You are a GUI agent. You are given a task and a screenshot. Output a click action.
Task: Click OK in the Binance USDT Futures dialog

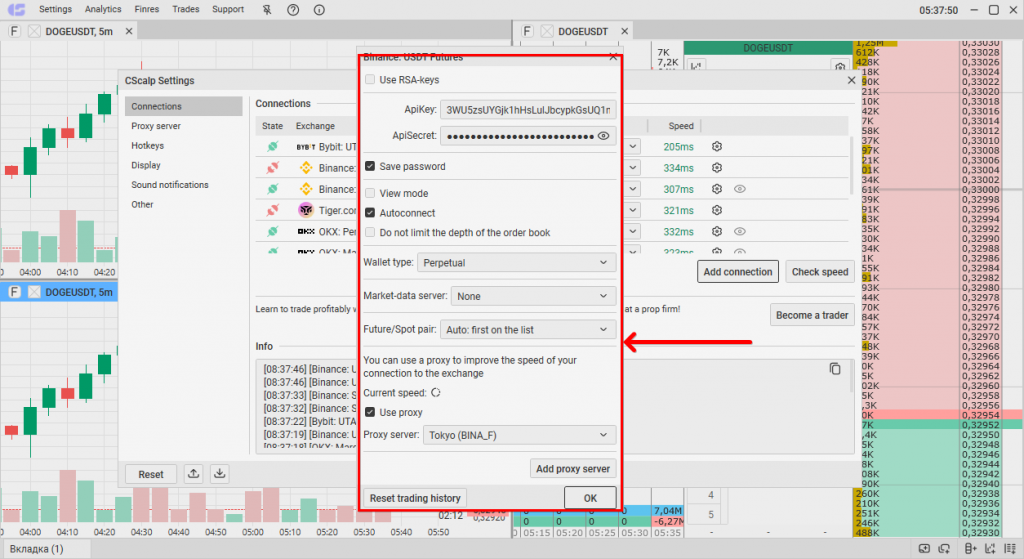(x=590, y=498)
